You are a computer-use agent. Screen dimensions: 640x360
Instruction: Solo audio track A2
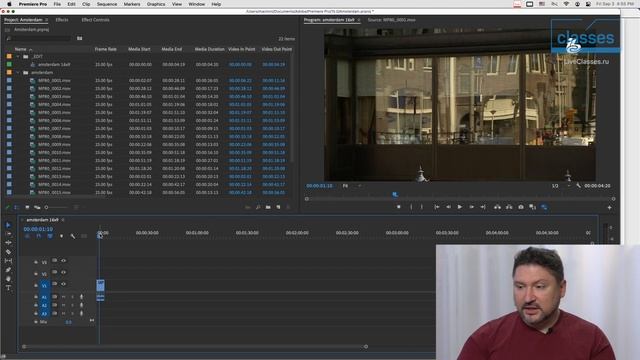[73, 305]
